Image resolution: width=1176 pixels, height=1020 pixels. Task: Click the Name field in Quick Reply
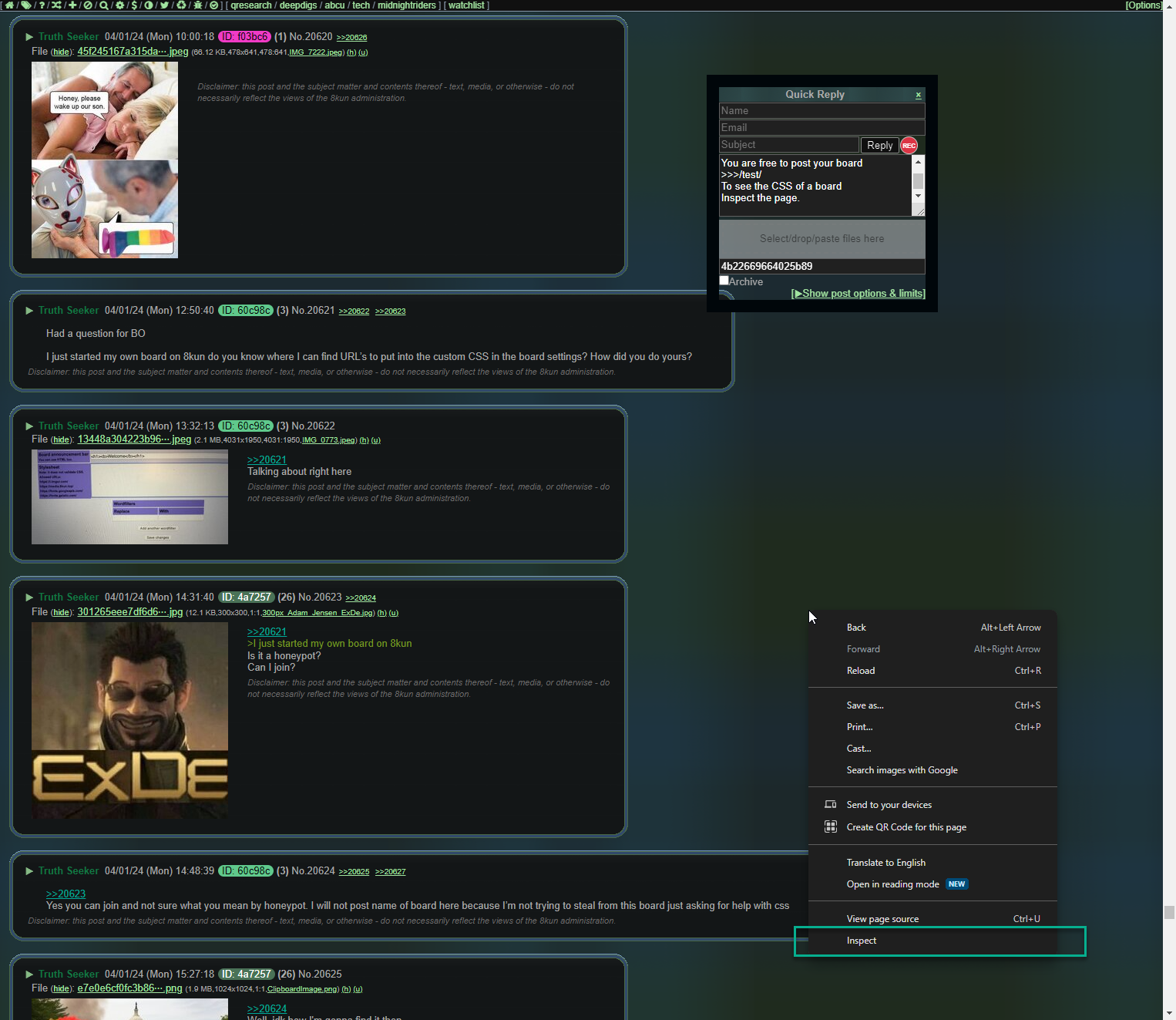822,111
